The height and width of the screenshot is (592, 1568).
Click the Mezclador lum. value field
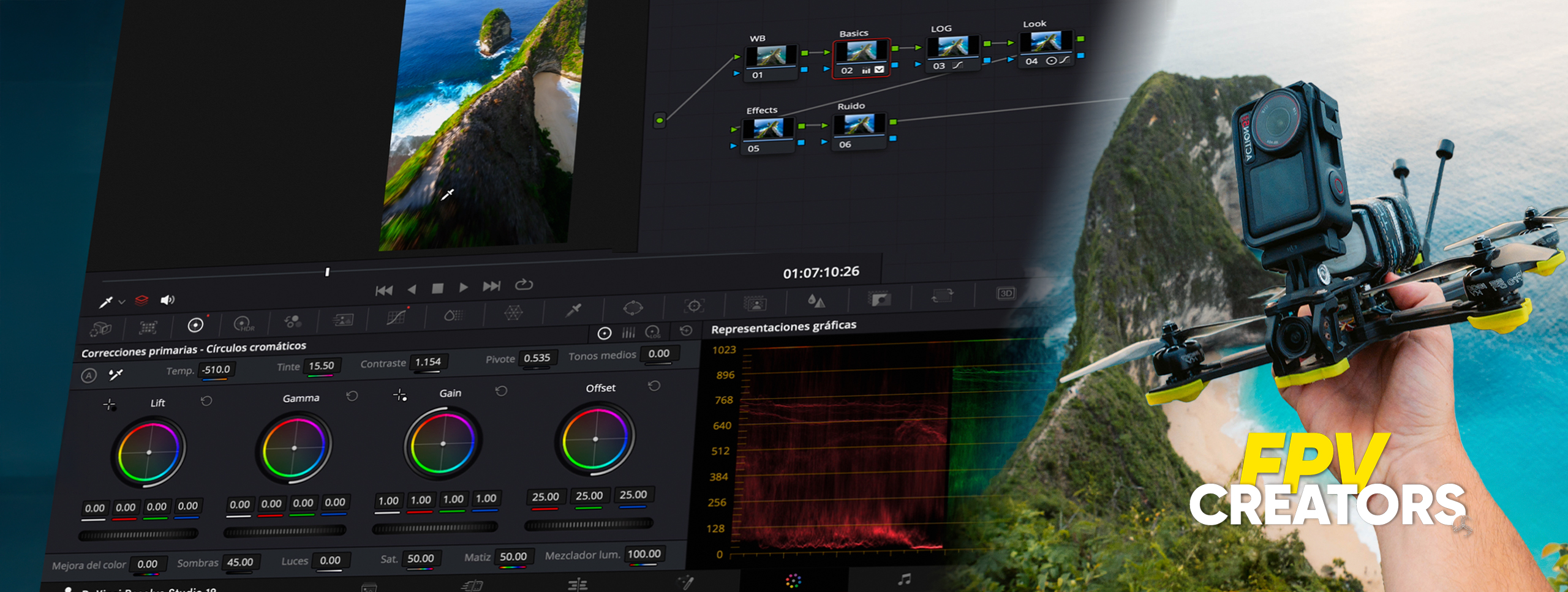point(644,554)
